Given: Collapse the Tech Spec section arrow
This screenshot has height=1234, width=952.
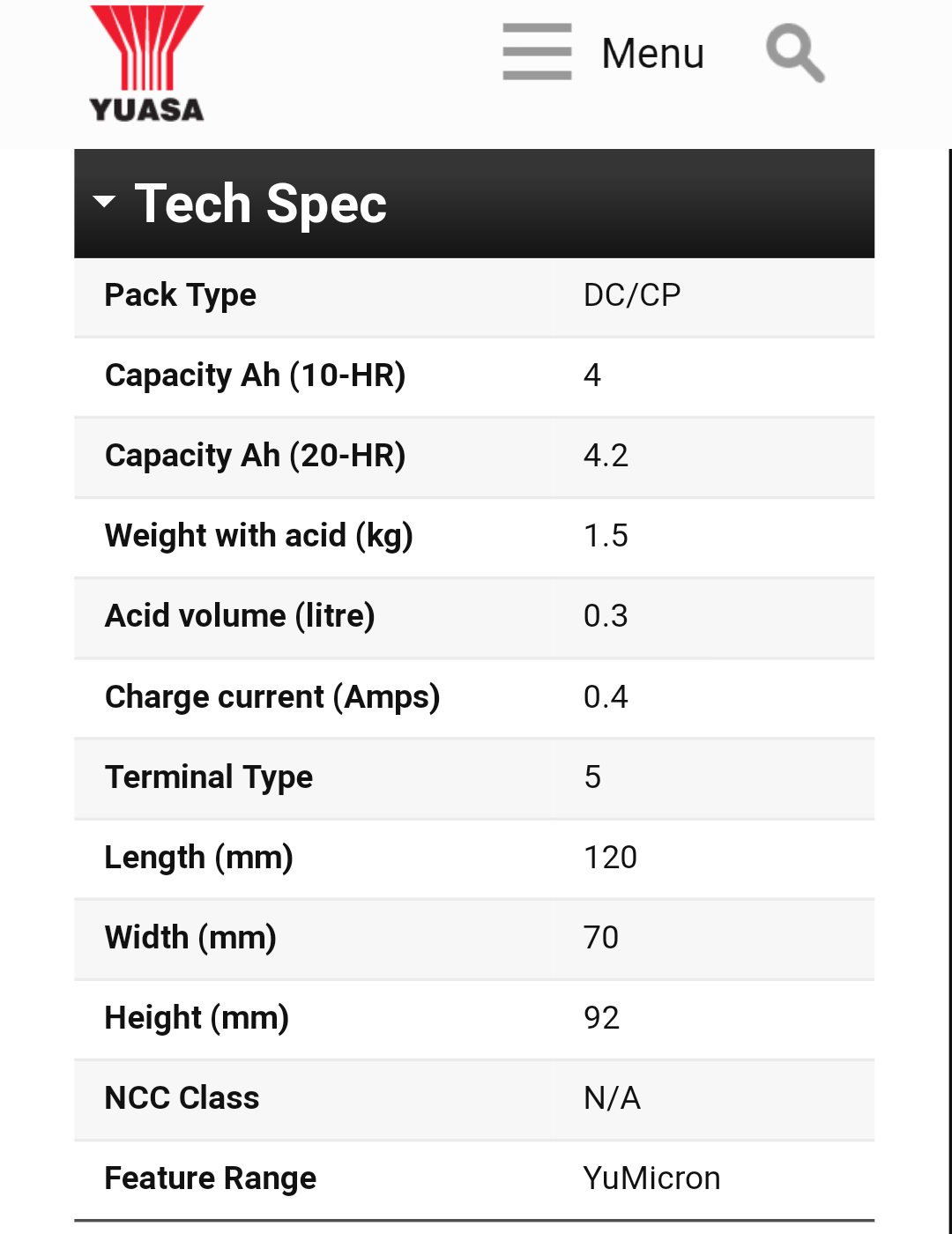Looking at the screenshot, I should 104,202.
